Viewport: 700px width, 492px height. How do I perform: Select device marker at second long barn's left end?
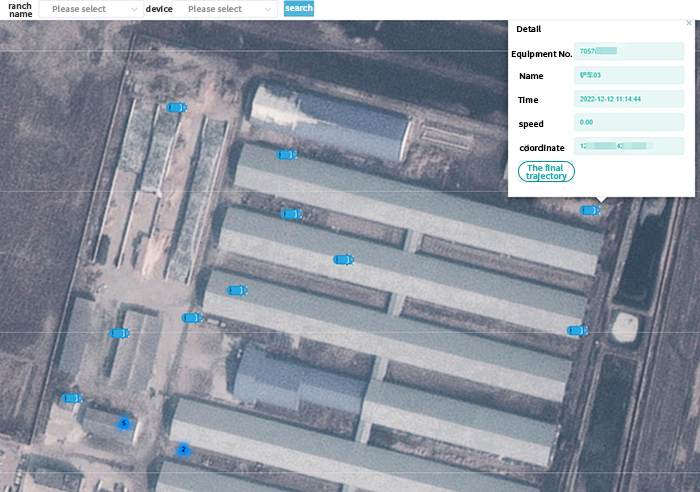[x=291, y=214]
